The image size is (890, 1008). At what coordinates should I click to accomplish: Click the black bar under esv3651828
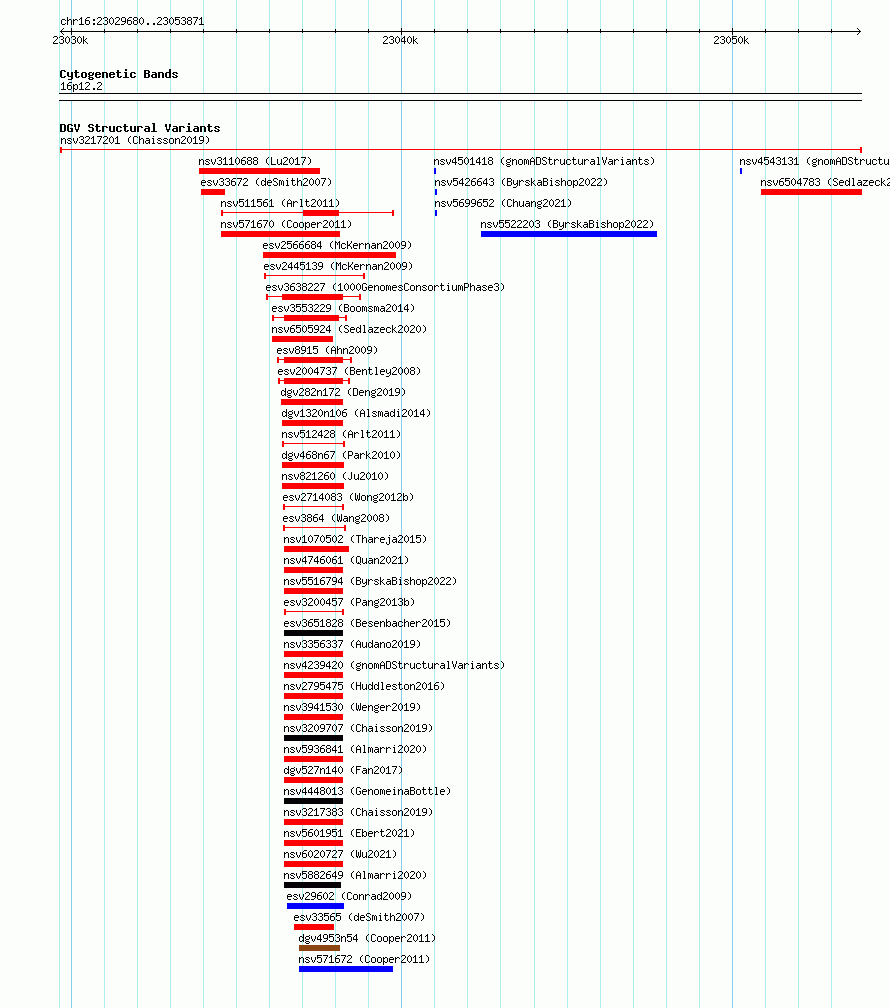[313, 633]
